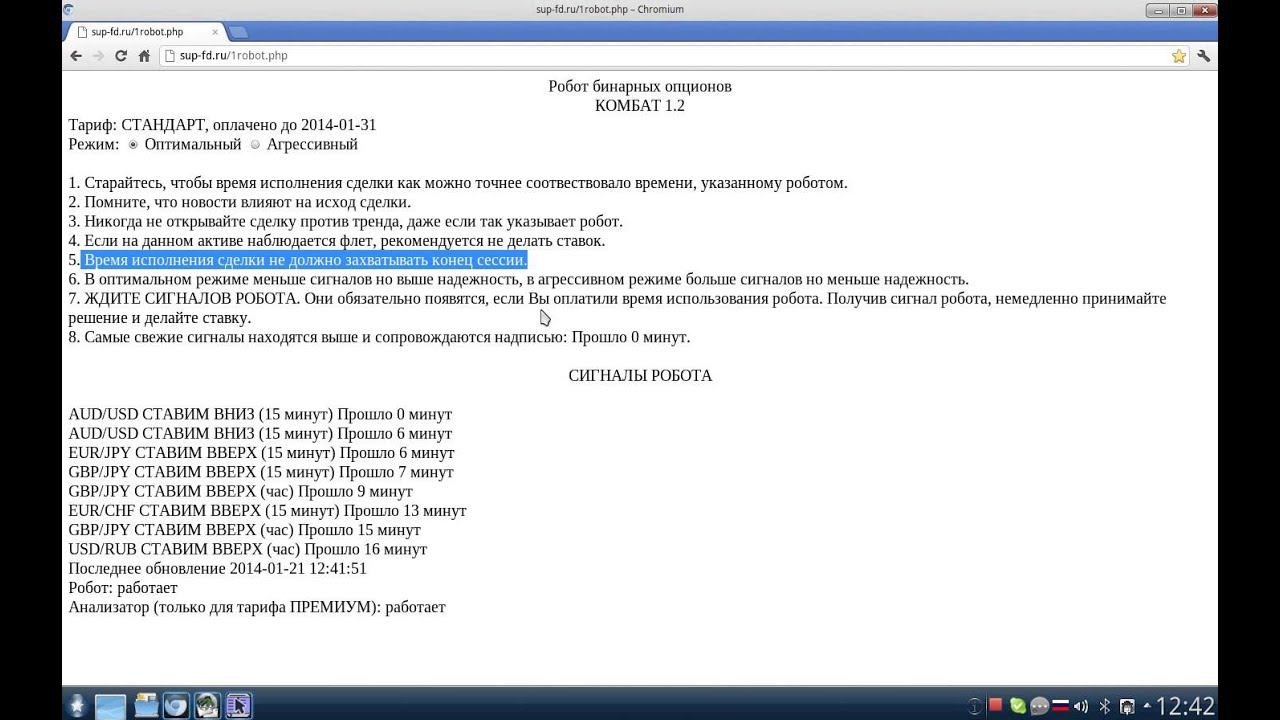Screen dimensions: 1280x720
Task: Click rule 1 about время исполнения сделки
Action: (458, 183)
